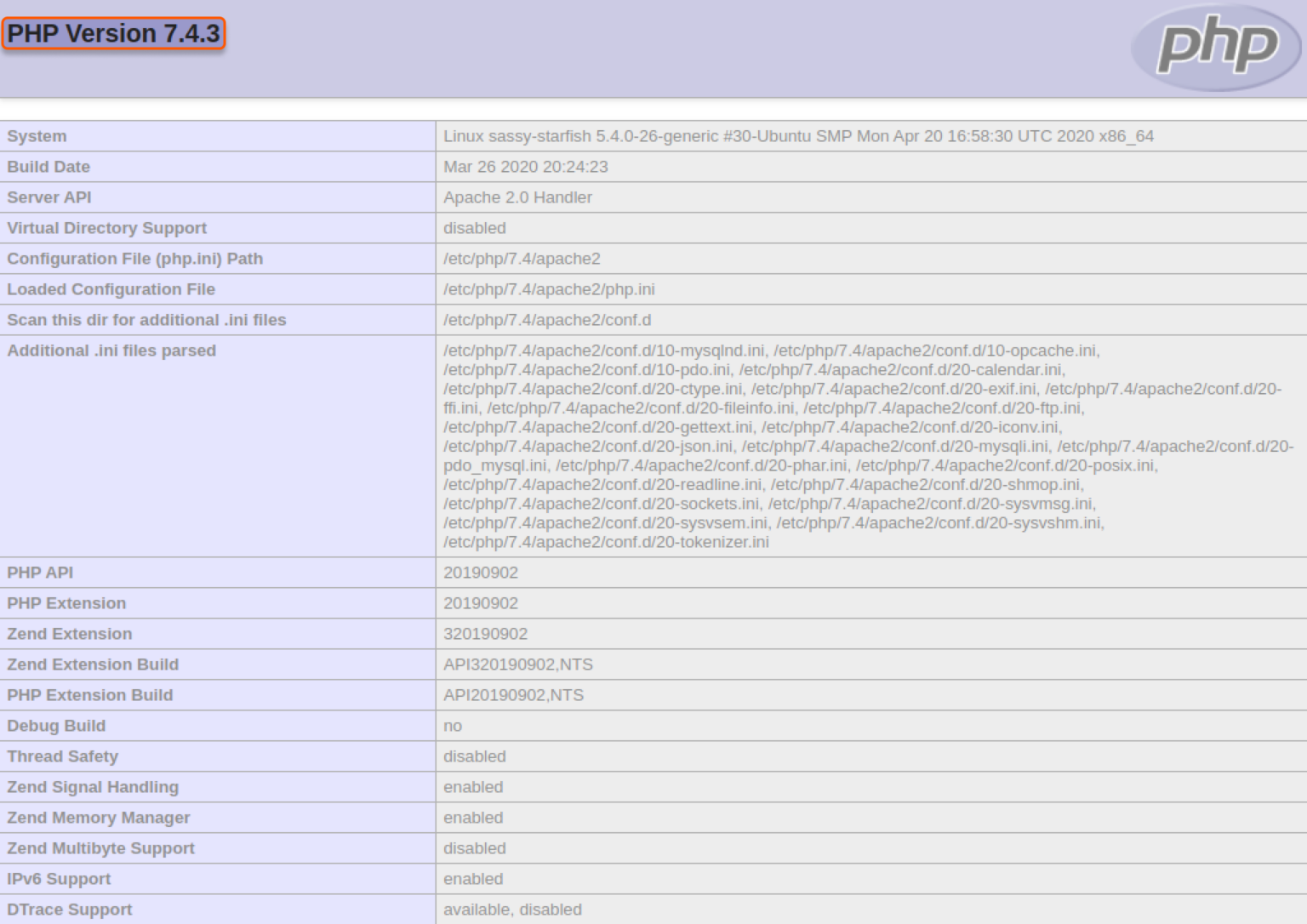Click the disabled value for Virtual Directory Support
The image size is (1307, 924).
475,228
